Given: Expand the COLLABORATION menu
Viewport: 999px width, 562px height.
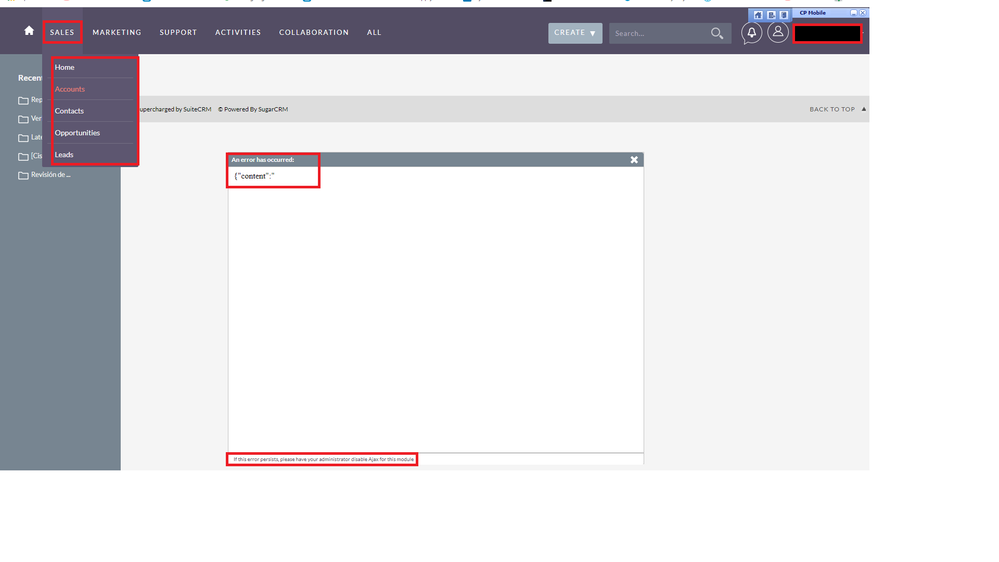Looking at the screenshot, I should pyautogui.click(x=314, y=32).
